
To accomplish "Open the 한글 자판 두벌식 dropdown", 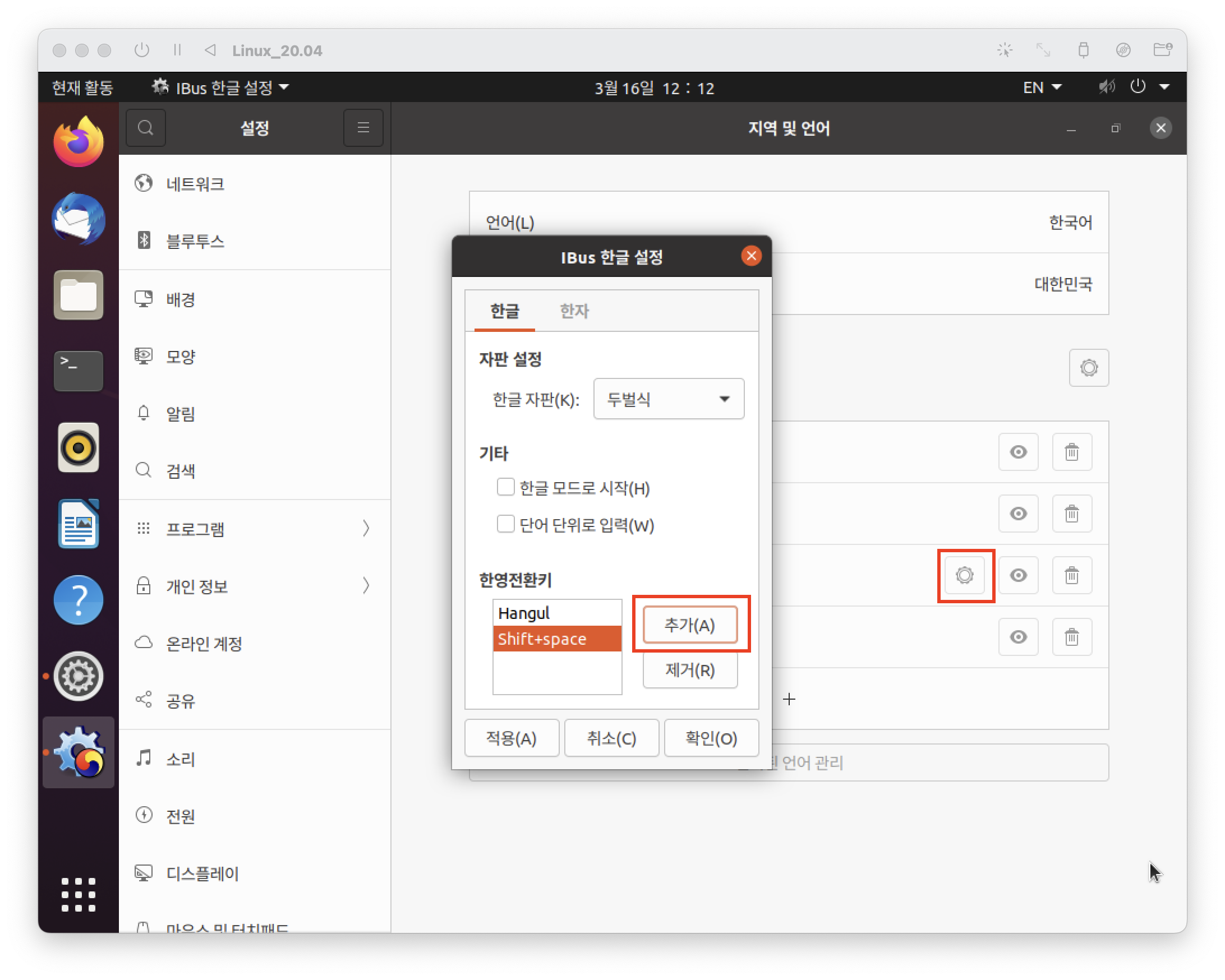I will [x=668, y=399].
